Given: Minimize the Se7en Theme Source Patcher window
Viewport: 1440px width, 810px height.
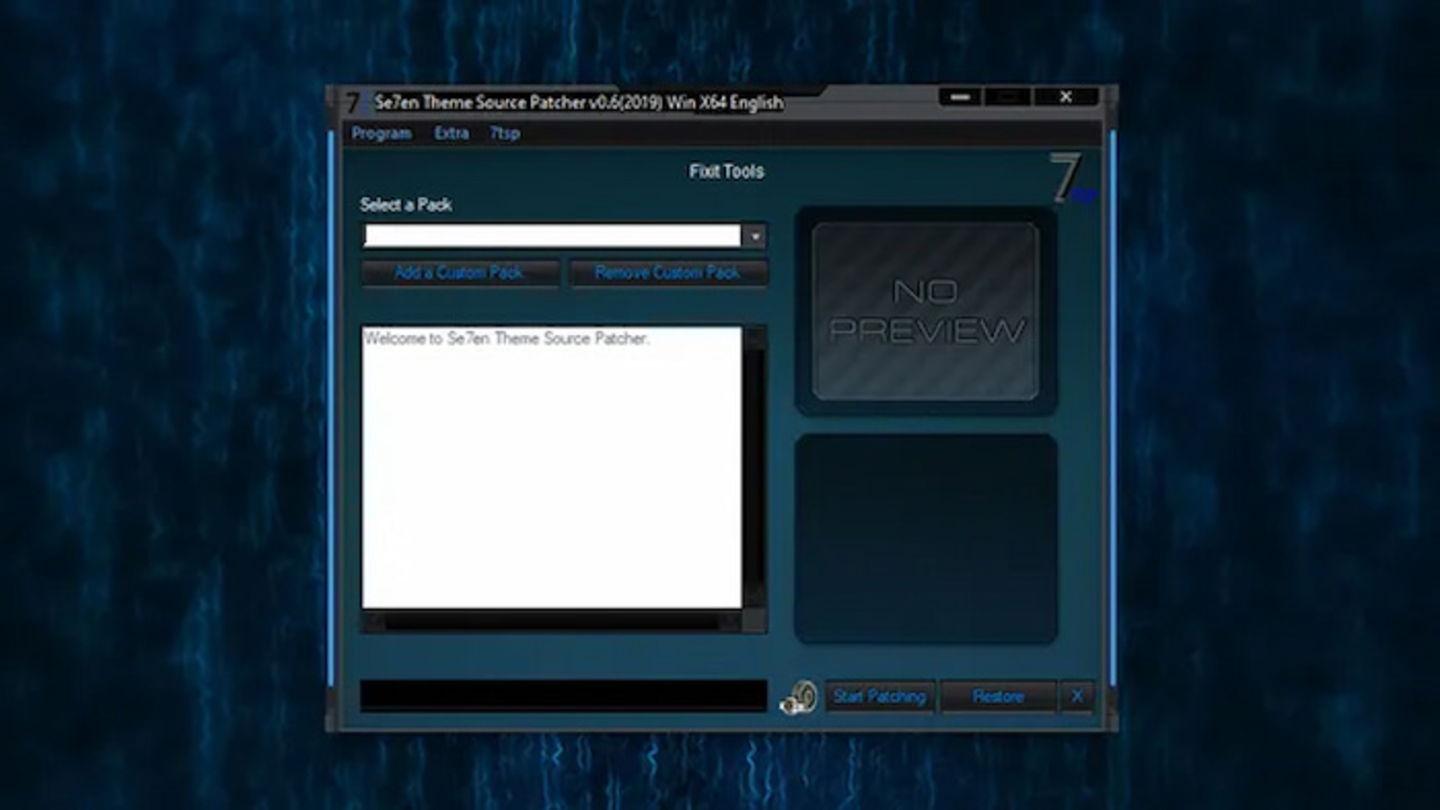Looking at the screenshot, I should 960,97.
